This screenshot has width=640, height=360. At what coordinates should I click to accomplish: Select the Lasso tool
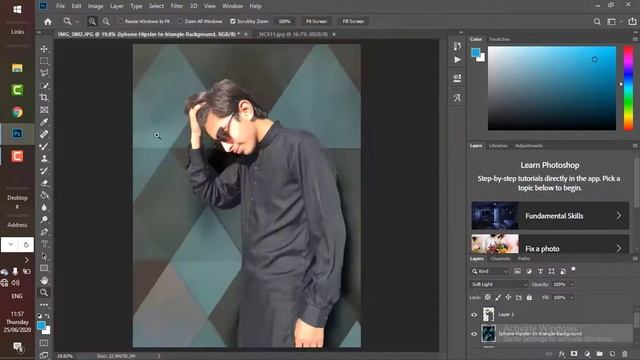[44, 73]
